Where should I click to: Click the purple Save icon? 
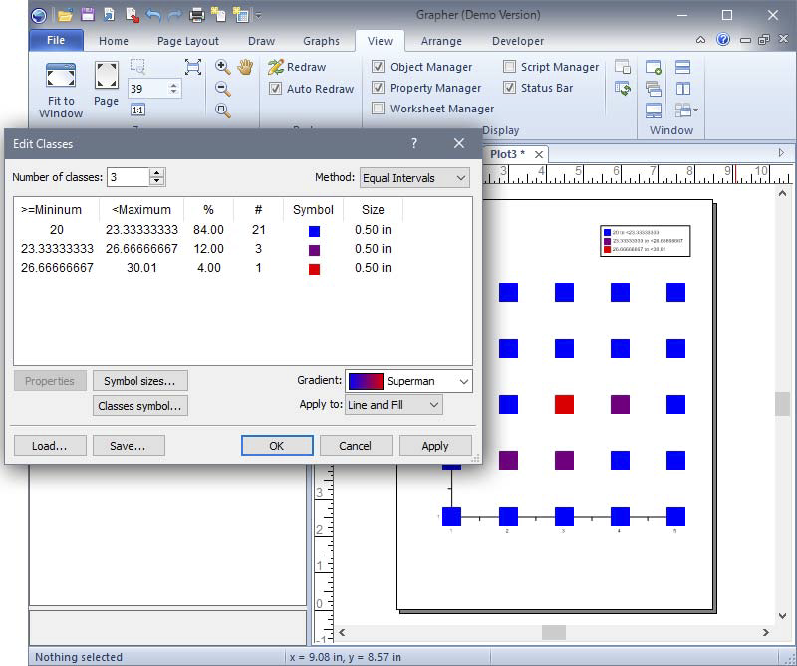click(x=87, y=15)
